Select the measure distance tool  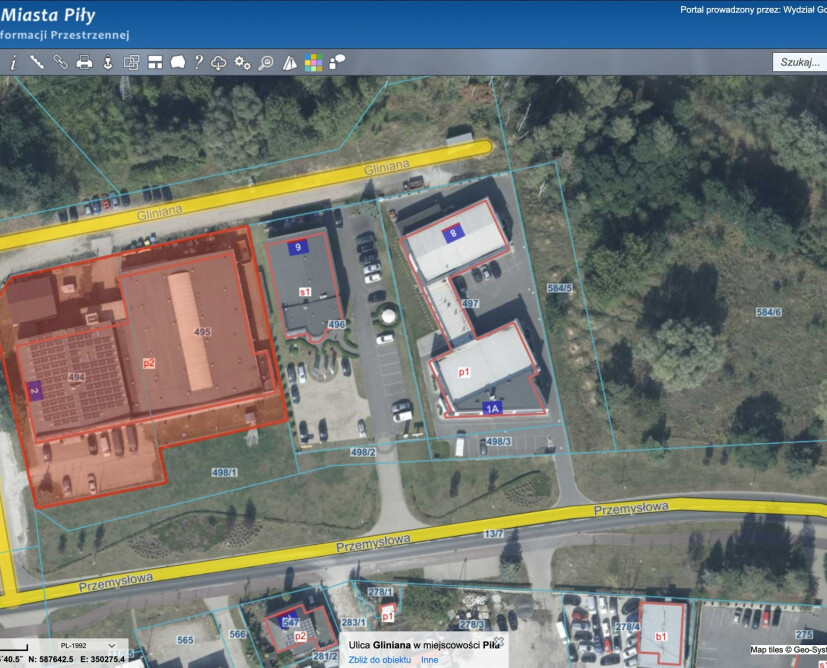[x=37, y=62]
